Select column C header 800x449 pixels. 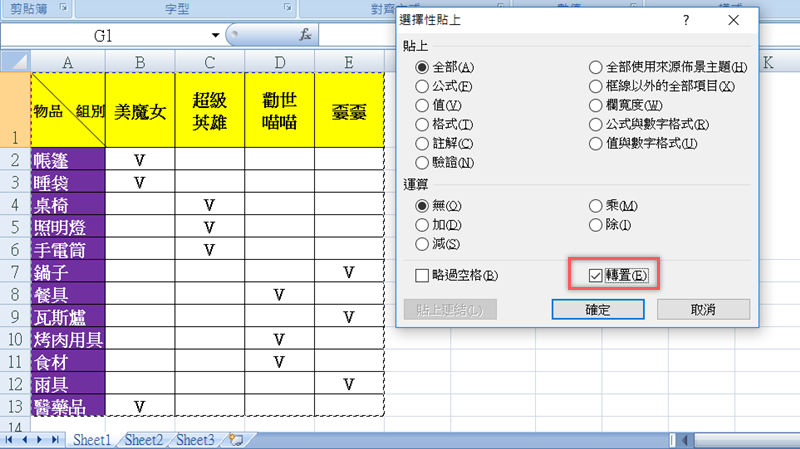210,62
